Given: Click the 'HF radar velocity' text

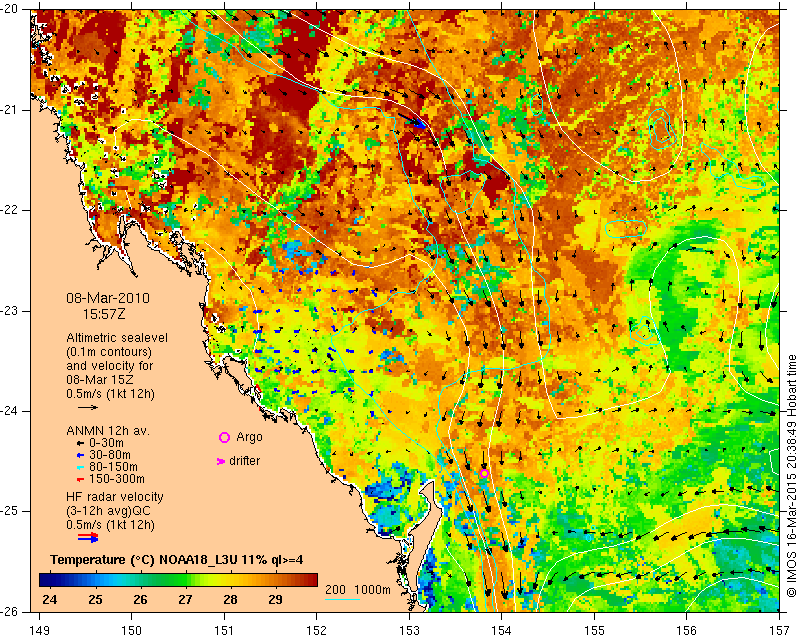Looking at the screenshot, I should 115,497.
